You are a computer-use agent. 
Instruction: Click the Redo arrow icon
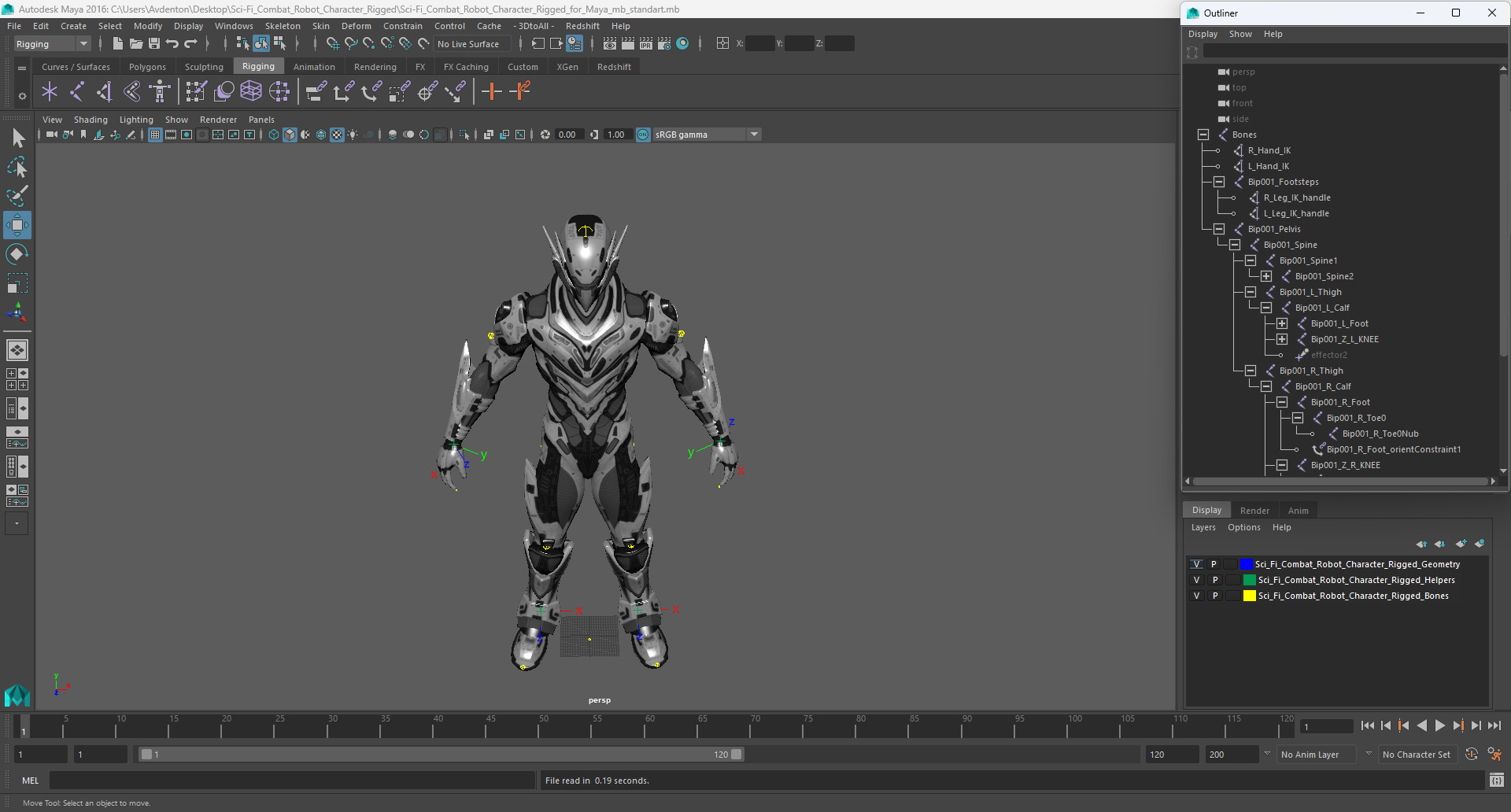(190, 44)
